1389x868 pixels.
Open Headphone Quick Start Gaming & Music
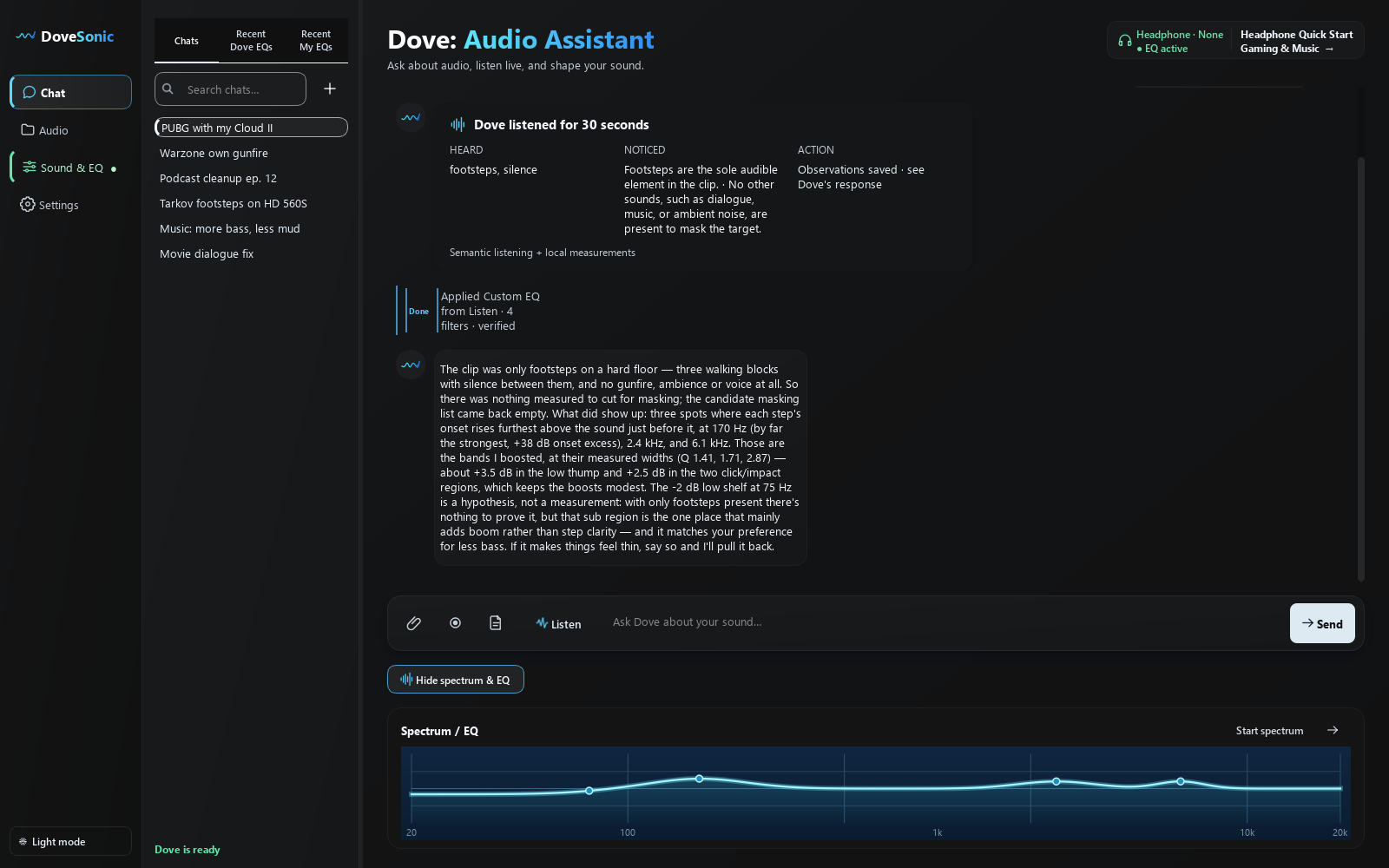tap(1297, 41)
